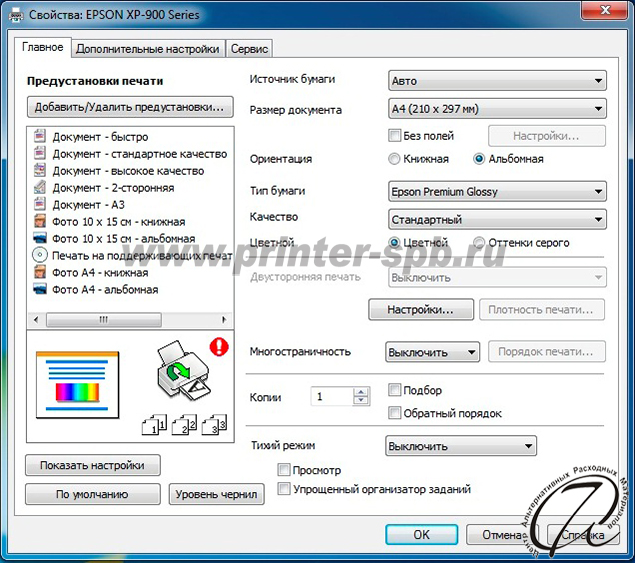This screenshot has height=563, width=635.
Task: Enable the 'Просмотр' checkbox
Action: (x=283, y=470)
